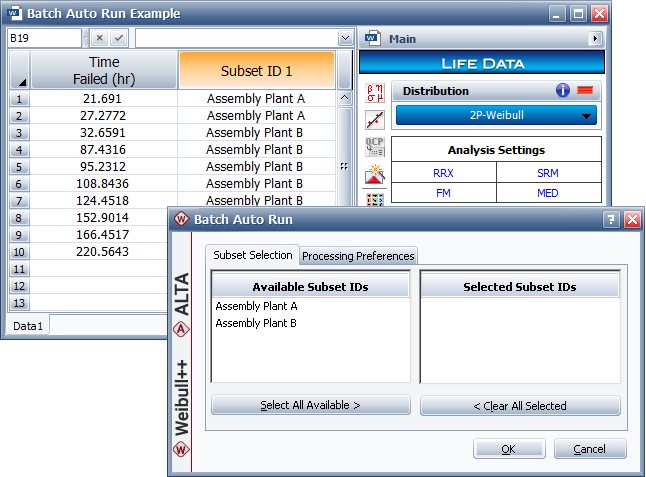Click the red bars icon beside Distribution

pos(586,91)
